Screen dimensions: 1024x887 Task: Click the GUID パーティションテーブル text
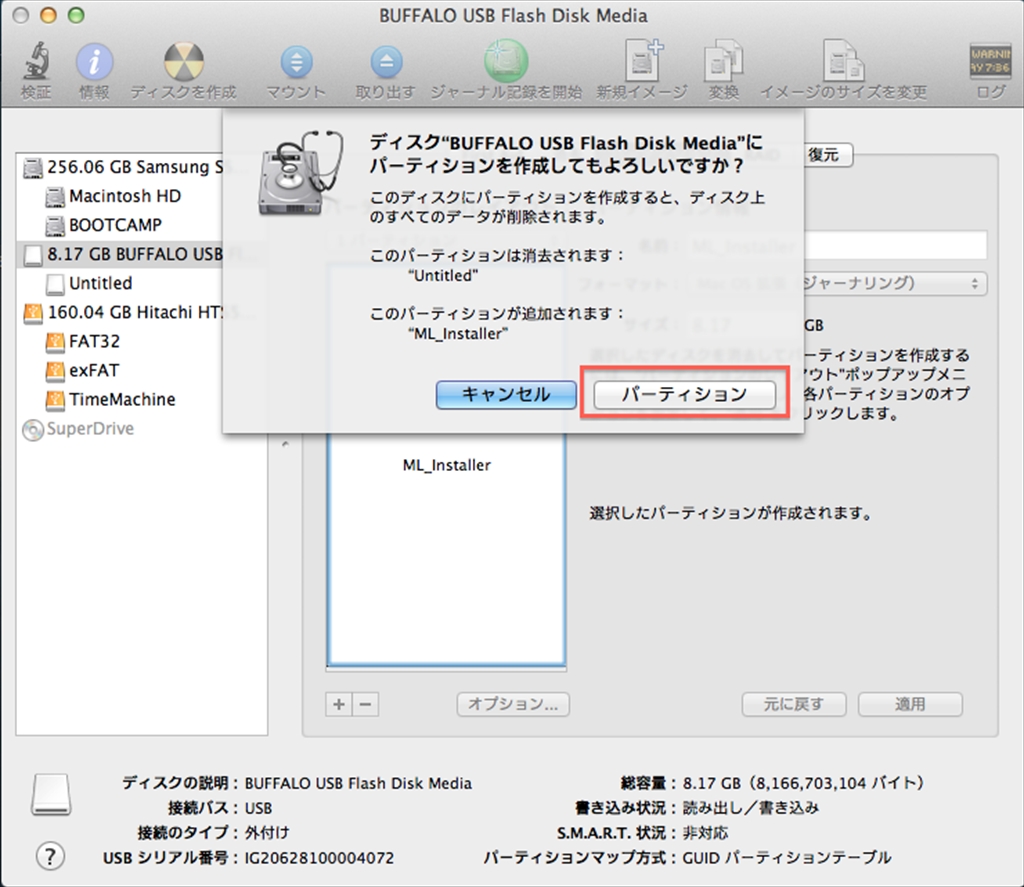pos(787,858)
